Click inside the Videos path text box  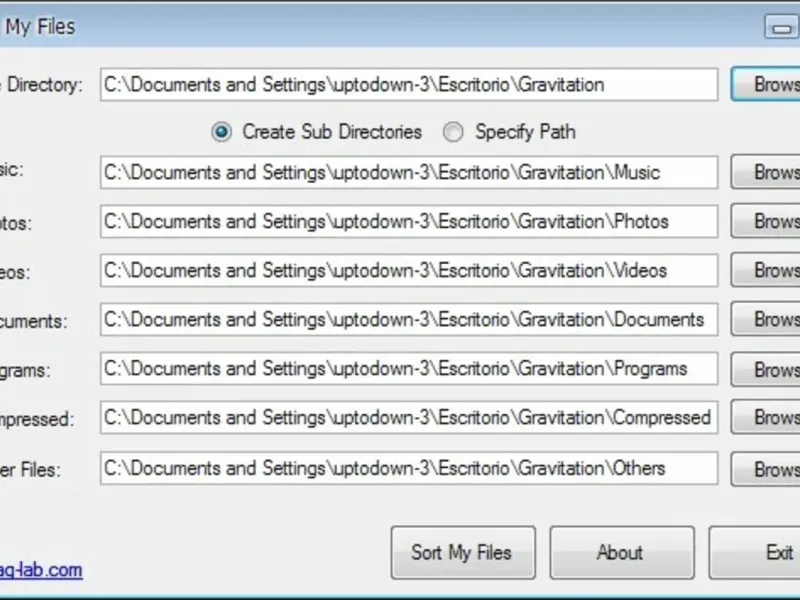[408, 270]
